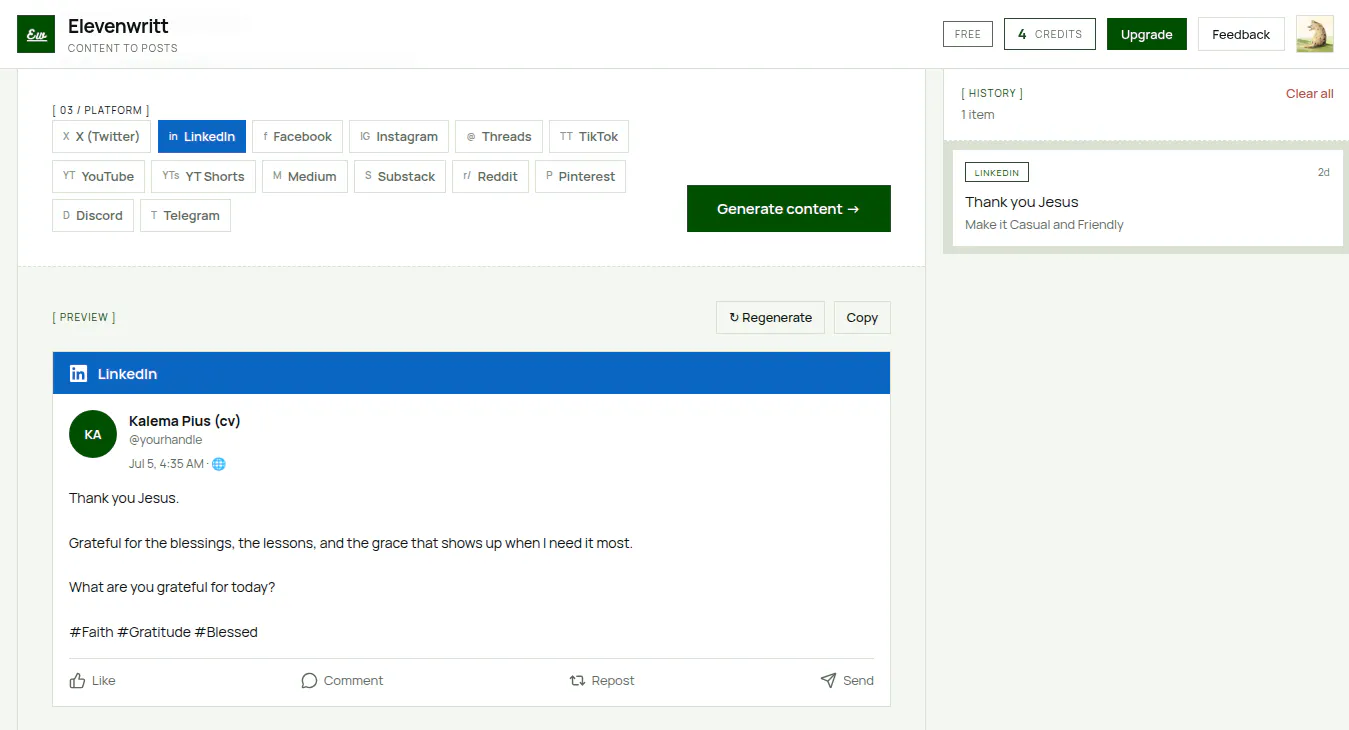Regenerate the preview post
Viewport: 1349px width, 730px height.
pyautogui.click(x=771, y=318)
